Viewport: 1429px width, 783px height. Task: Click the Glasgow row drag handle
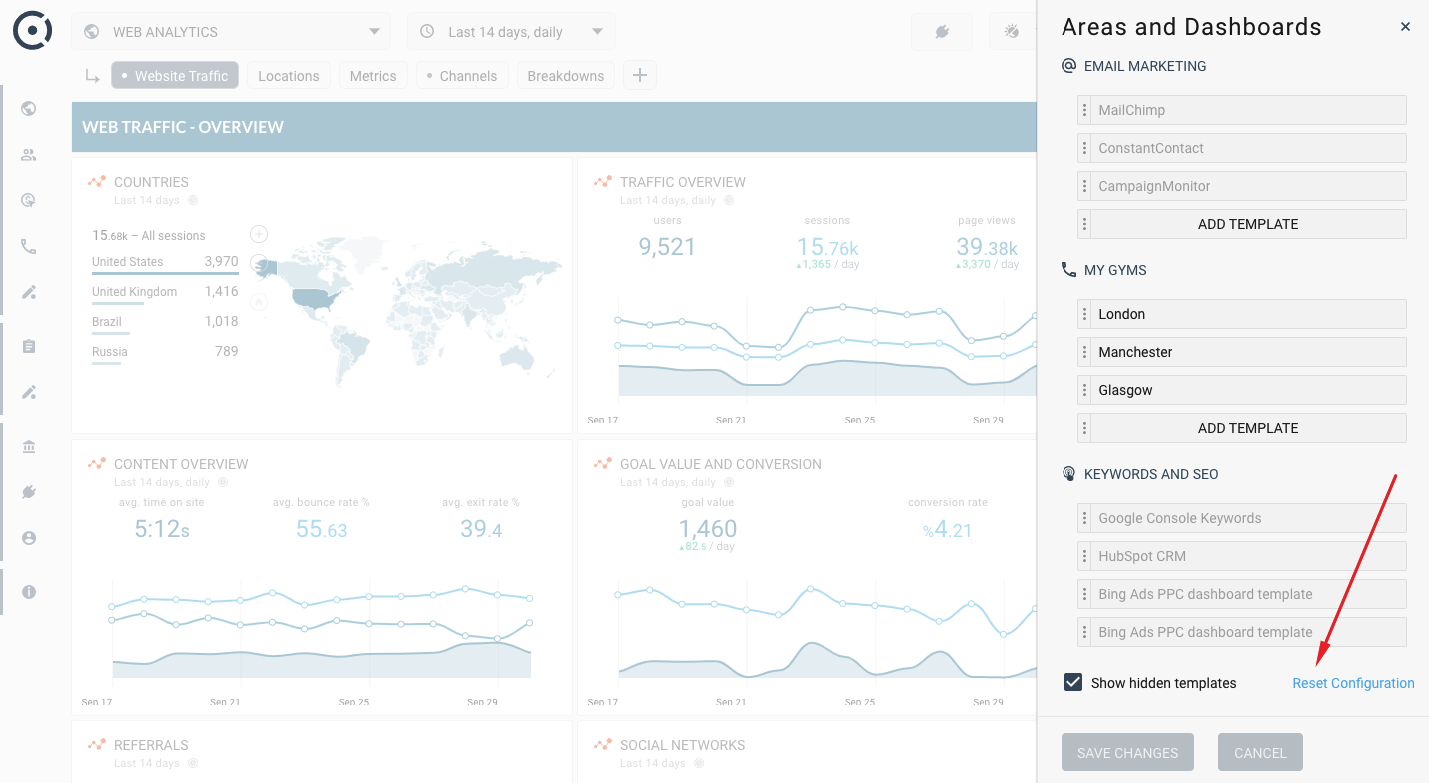[x=1084, y=390]
